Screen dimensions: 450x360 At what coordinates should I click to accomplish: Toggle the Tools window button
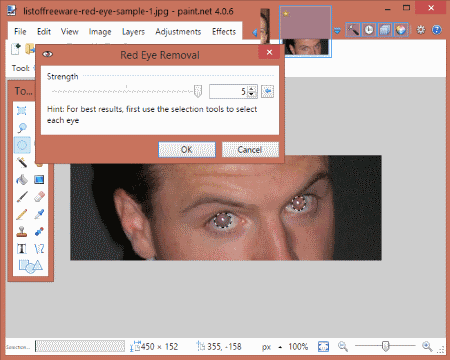[353, 30]
